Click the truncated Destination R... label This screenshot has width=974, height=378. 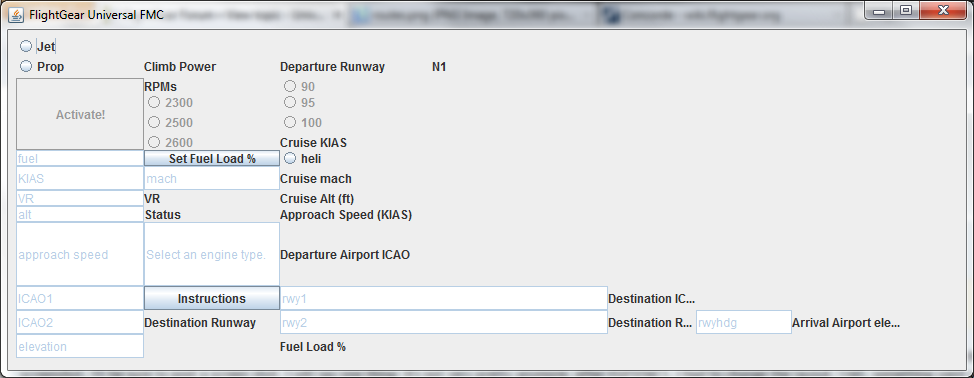tap(650, 323)
